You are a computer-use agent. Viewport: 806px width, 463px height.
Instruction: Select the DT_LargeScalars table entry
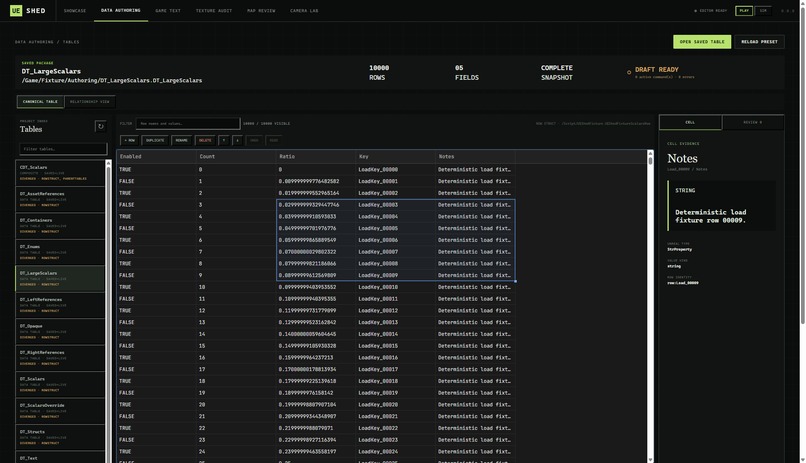click(60, 279)
